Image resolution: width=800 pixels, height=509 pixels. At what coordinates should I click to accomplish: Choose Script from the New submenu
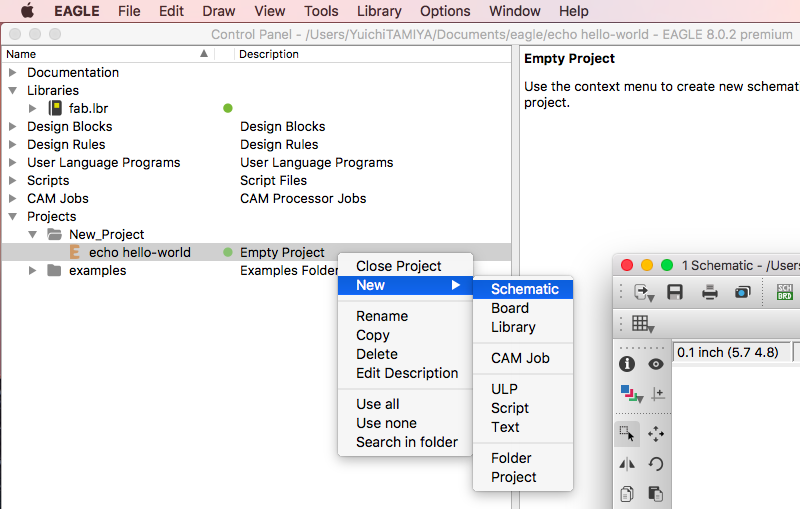point(523,408)
